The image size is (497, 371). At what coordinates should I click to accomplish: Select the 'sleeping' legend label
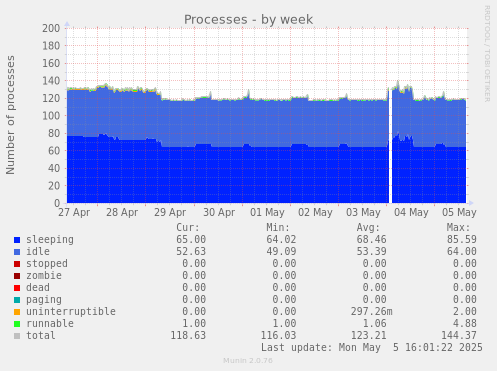click(50, 240)
